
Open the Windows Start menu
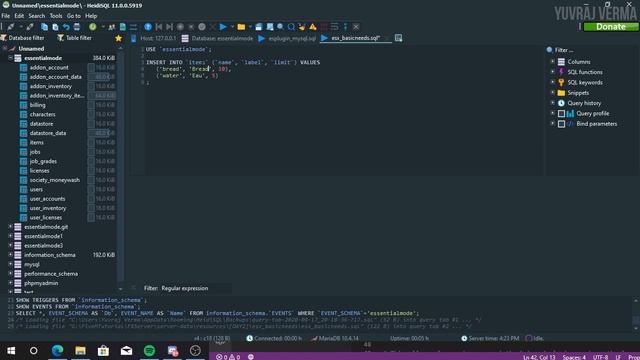tap(11, 351)
